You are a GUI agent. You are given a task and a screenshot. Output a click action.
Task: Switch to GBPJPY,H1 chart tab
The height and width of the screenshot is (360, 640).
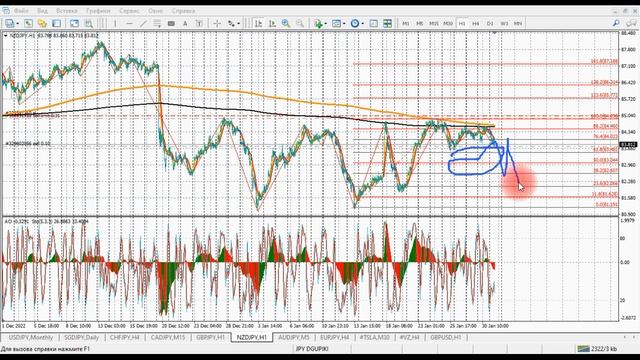click(x=211, y=338)
